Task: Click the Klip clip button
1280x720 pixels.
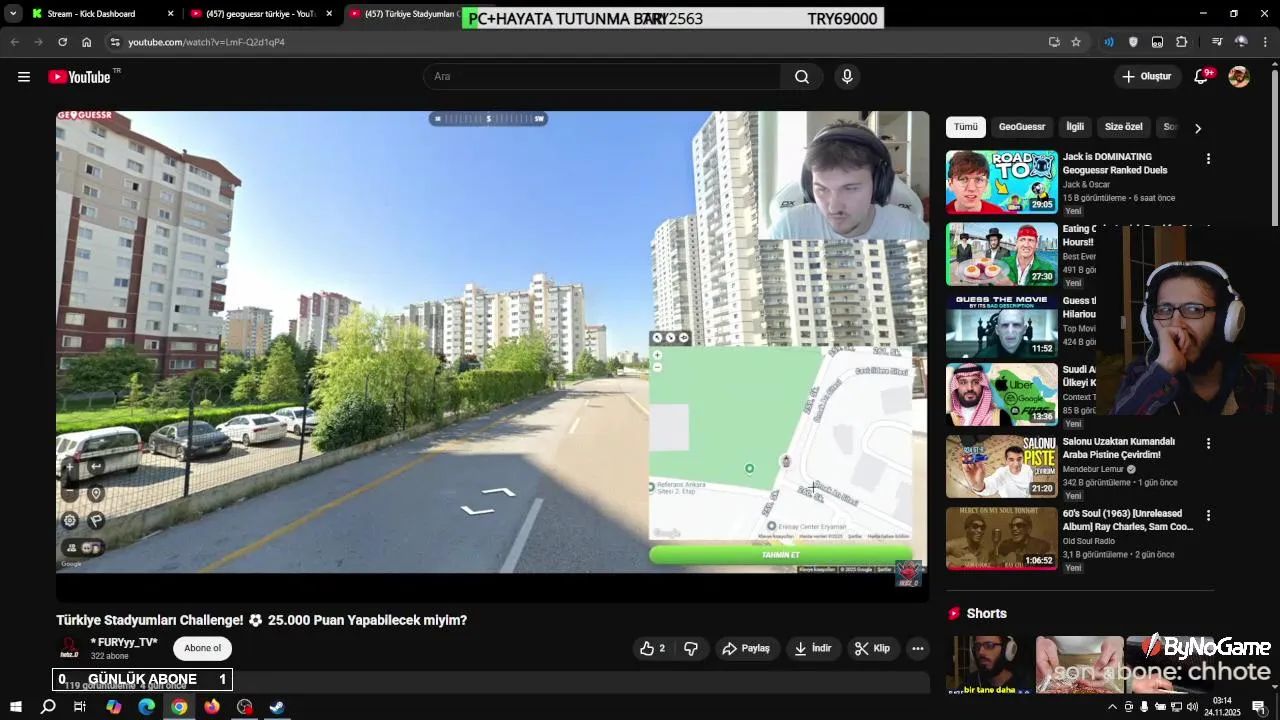Action: (873, 648)
